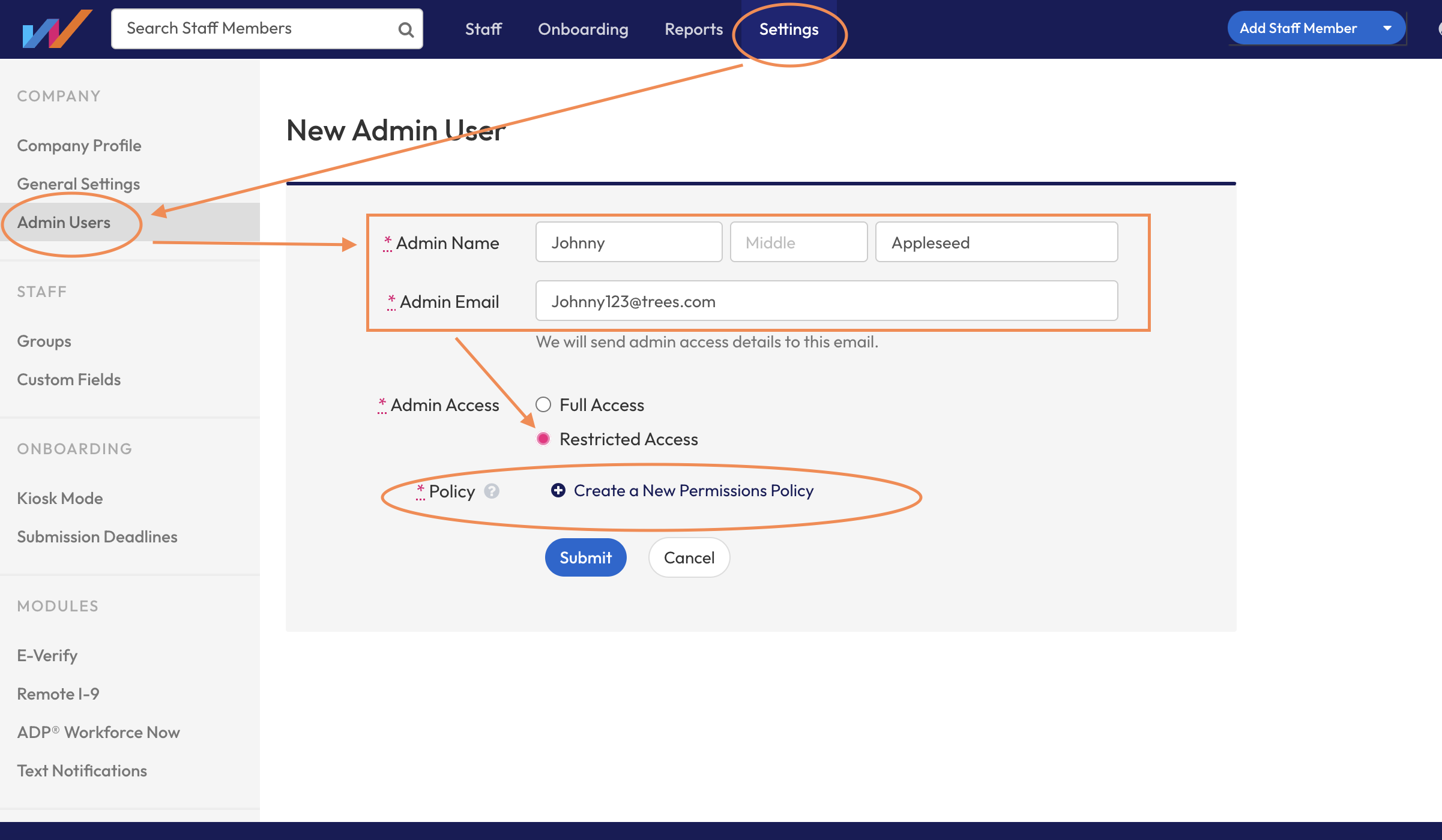This screenshot has height=840, width=1442.
Task: Open the Settings section in top navigation
Action: coord(788,28)
